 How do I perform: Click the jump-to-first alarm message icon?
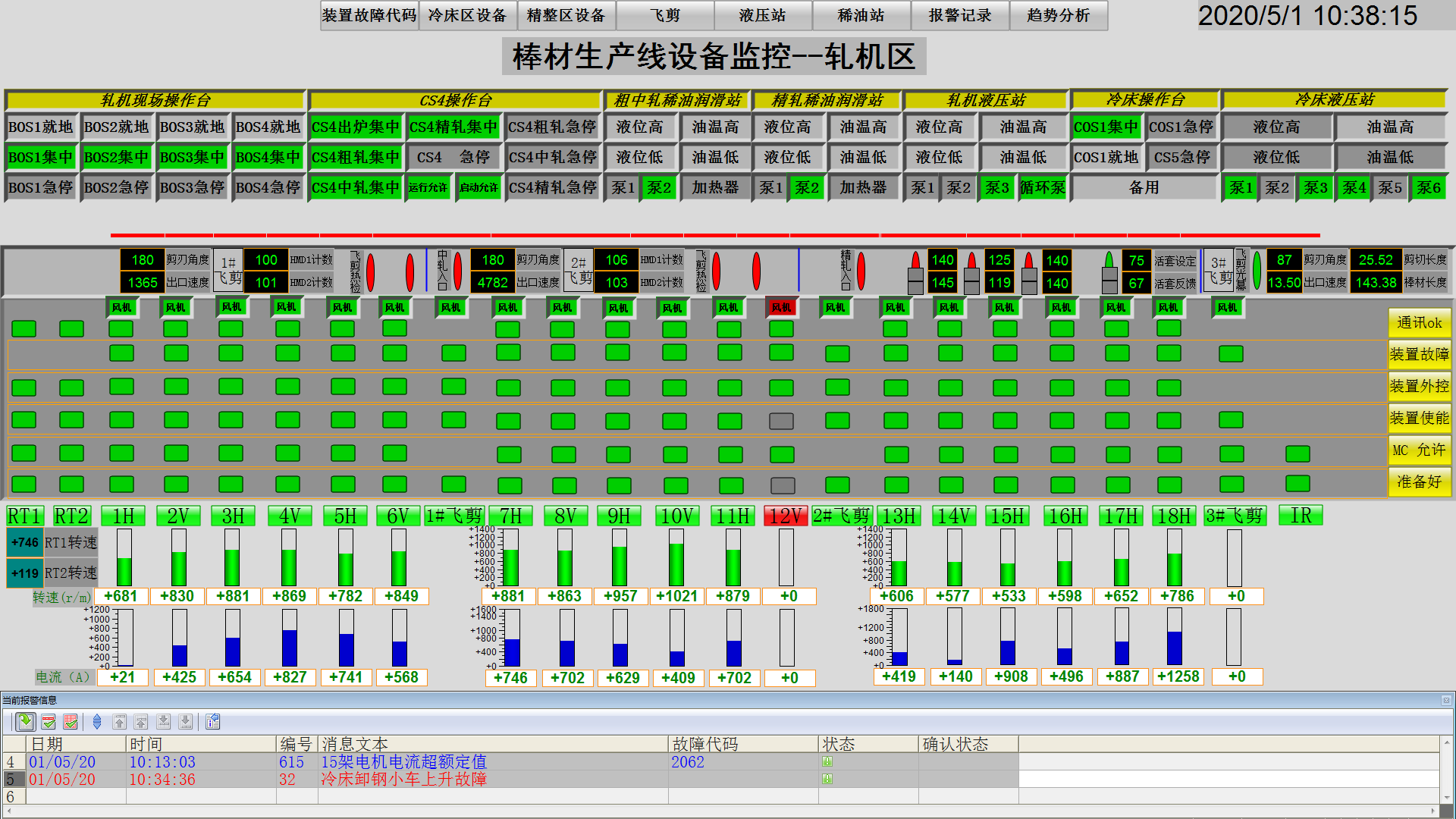coord(119,721)
